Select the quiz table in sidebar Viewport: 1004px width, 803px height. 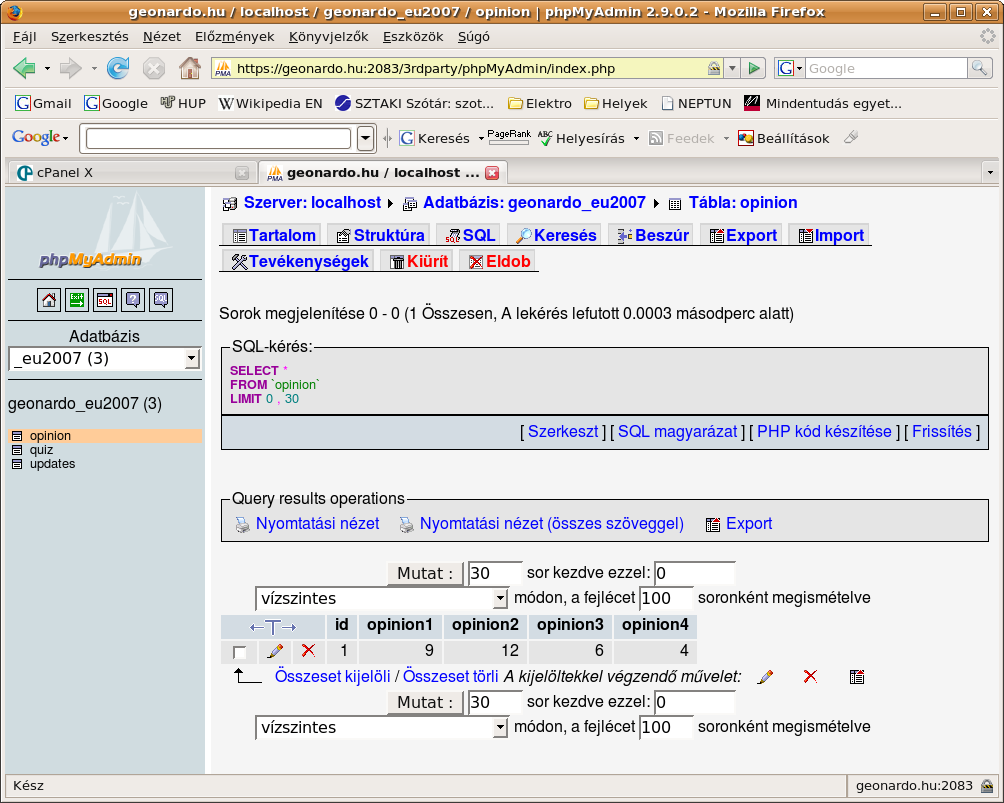41,450
